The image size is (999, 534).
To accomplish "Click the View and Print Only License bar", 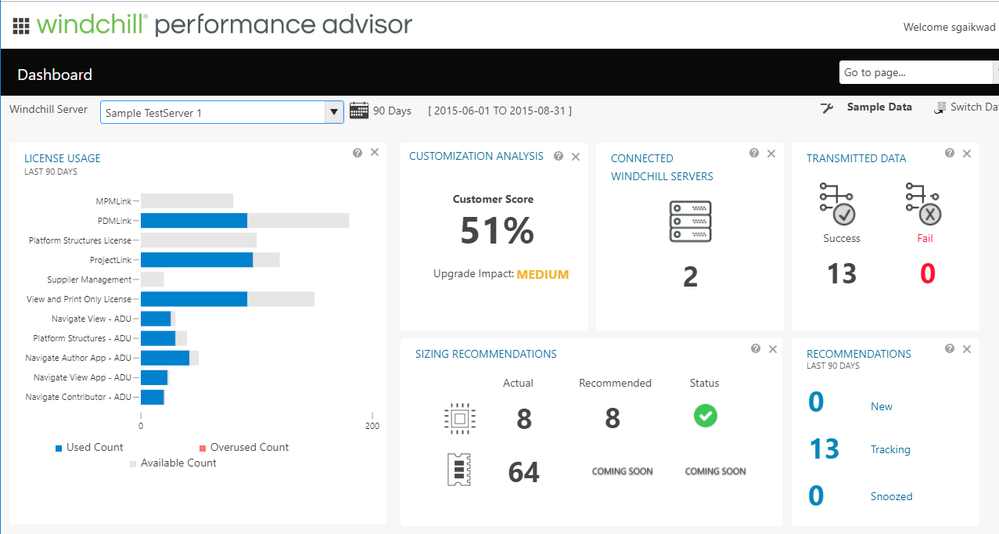I will 194,299.
